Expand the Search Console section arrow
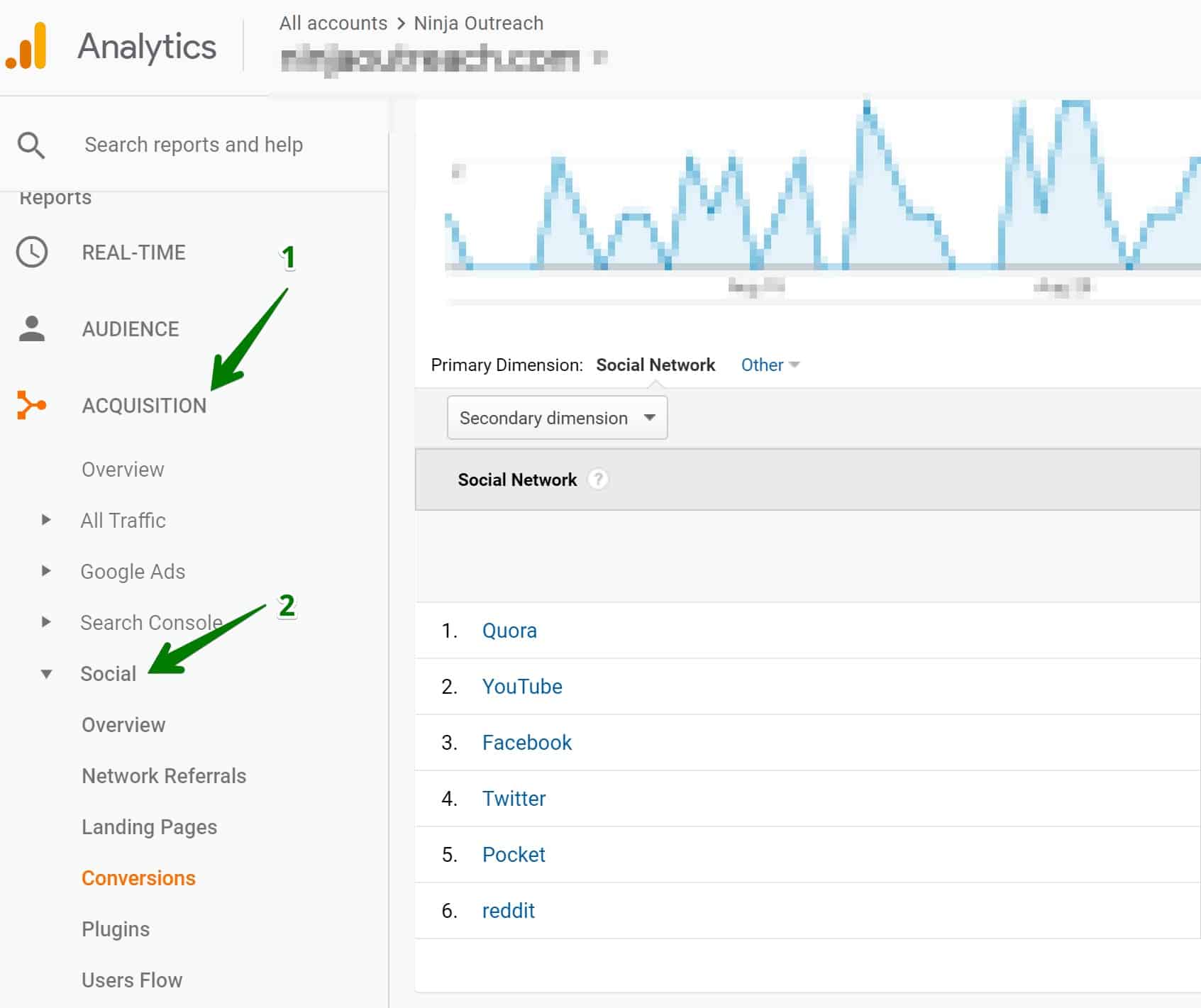Image resolution: width=1201 pixels, height=1008 pixels. [x=46, y=622]
